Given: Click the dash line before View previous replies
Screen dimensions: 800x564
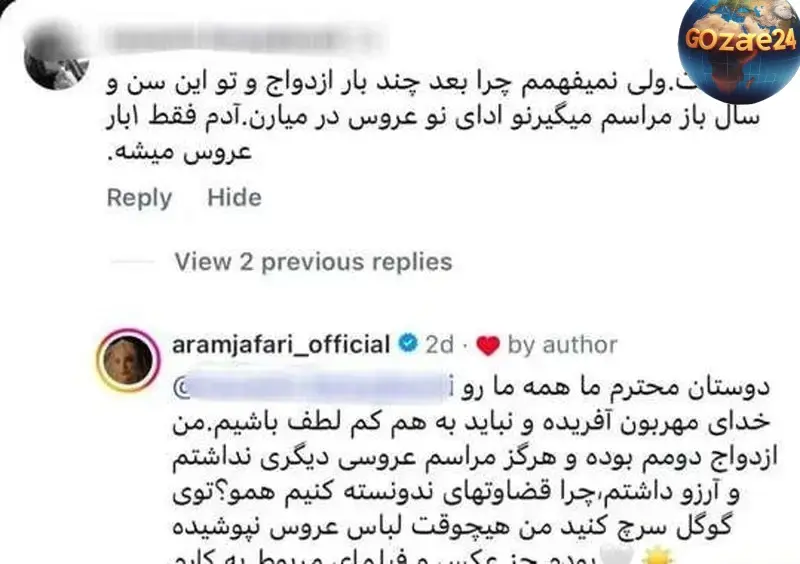Looking at the screenshot, I should pyautogui.click(x=133, y=261).
